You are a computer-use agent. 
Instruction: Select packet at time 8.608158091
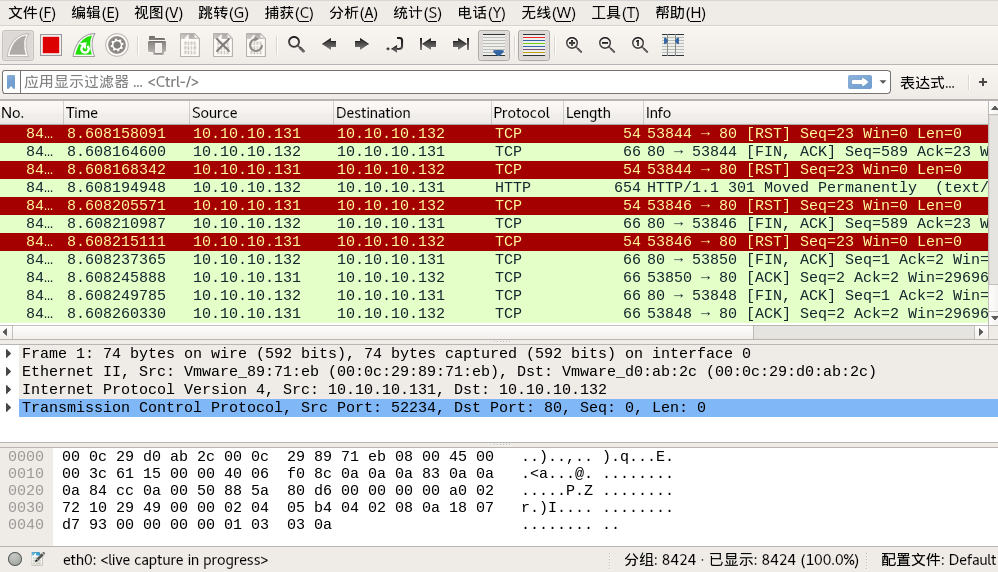click(x=494, y=133)
